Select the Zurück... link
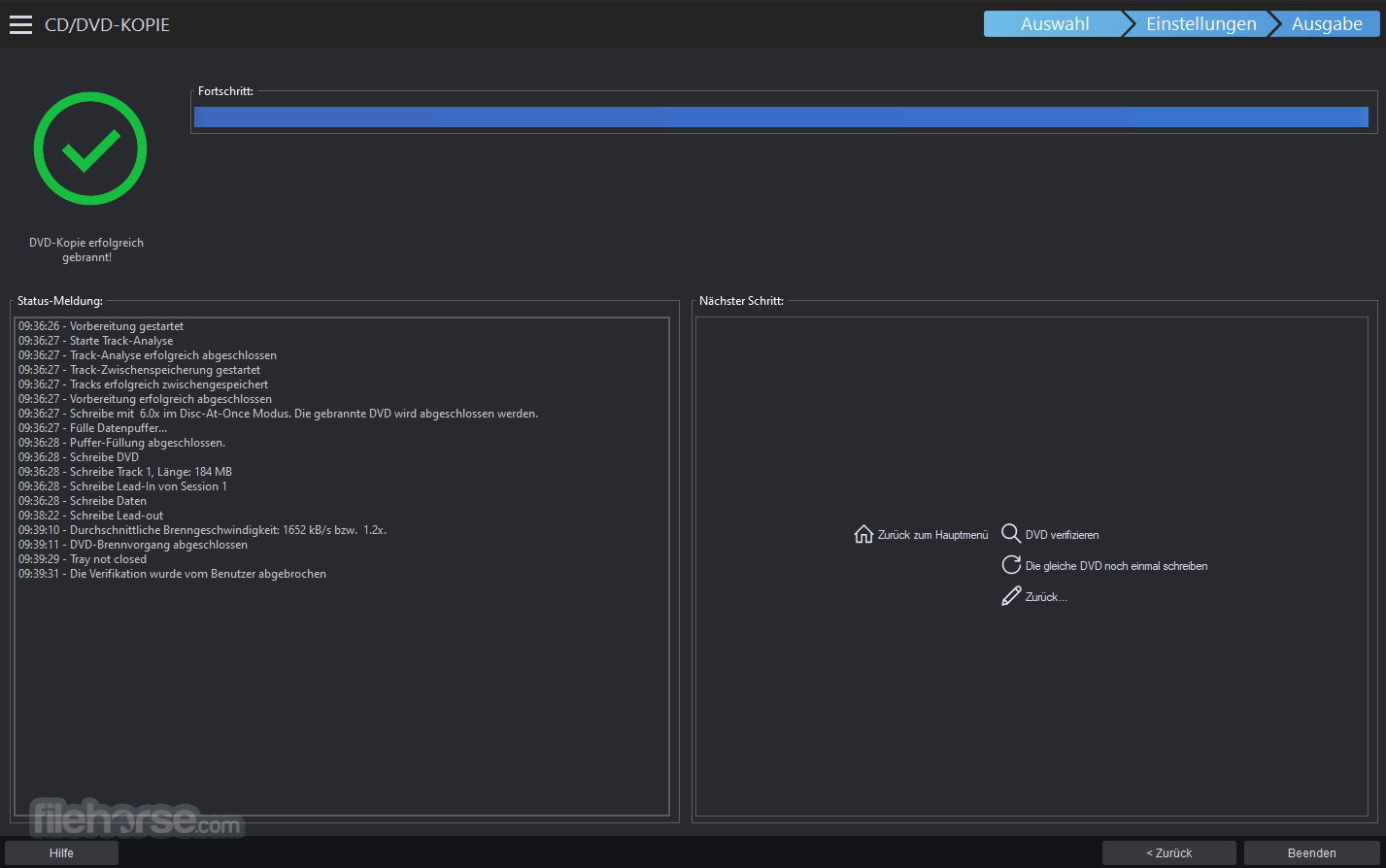The image size is (1386, 868). (1046, 597)
